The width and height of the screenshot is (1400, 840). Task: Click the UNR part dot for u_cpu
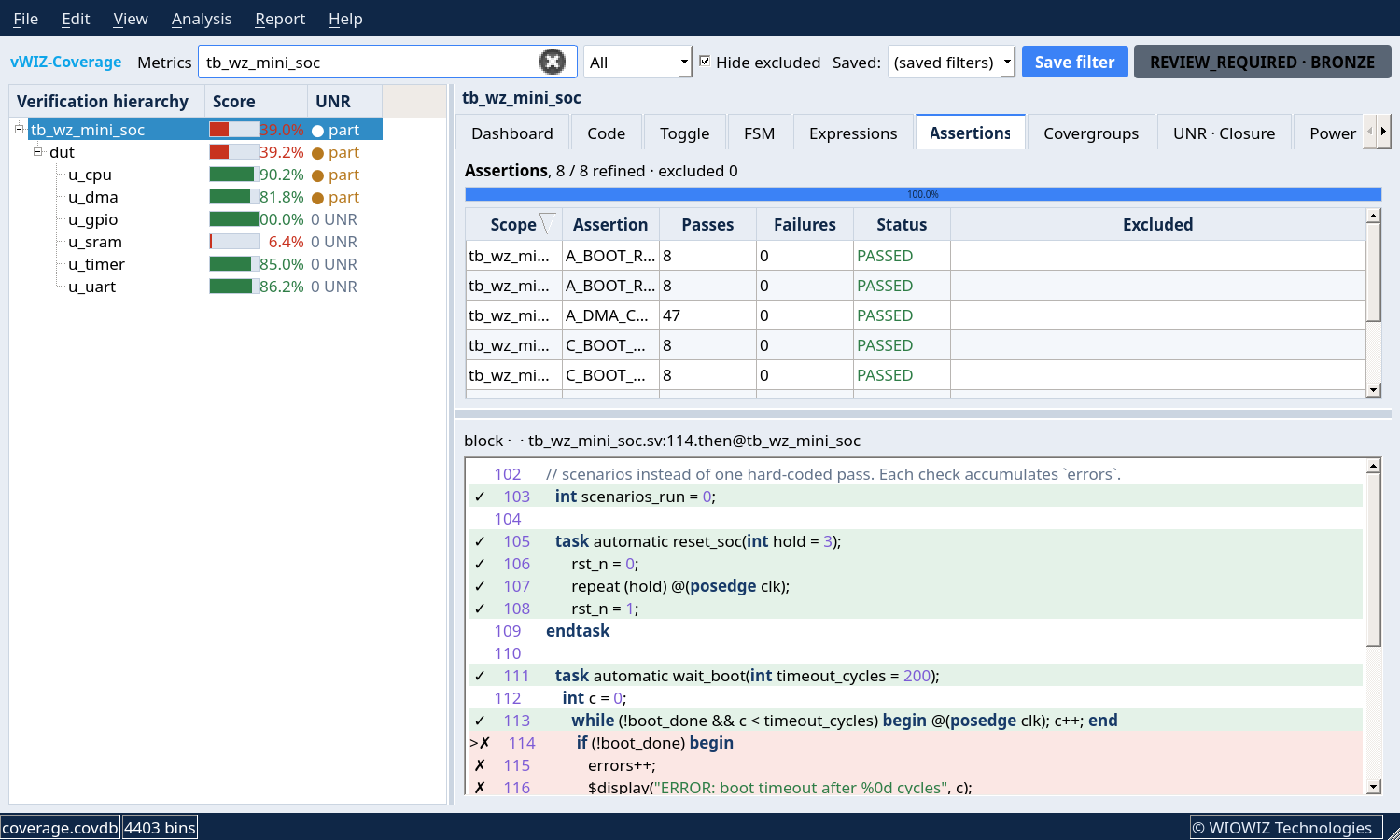pyautogui.click(x=317, y=175)
